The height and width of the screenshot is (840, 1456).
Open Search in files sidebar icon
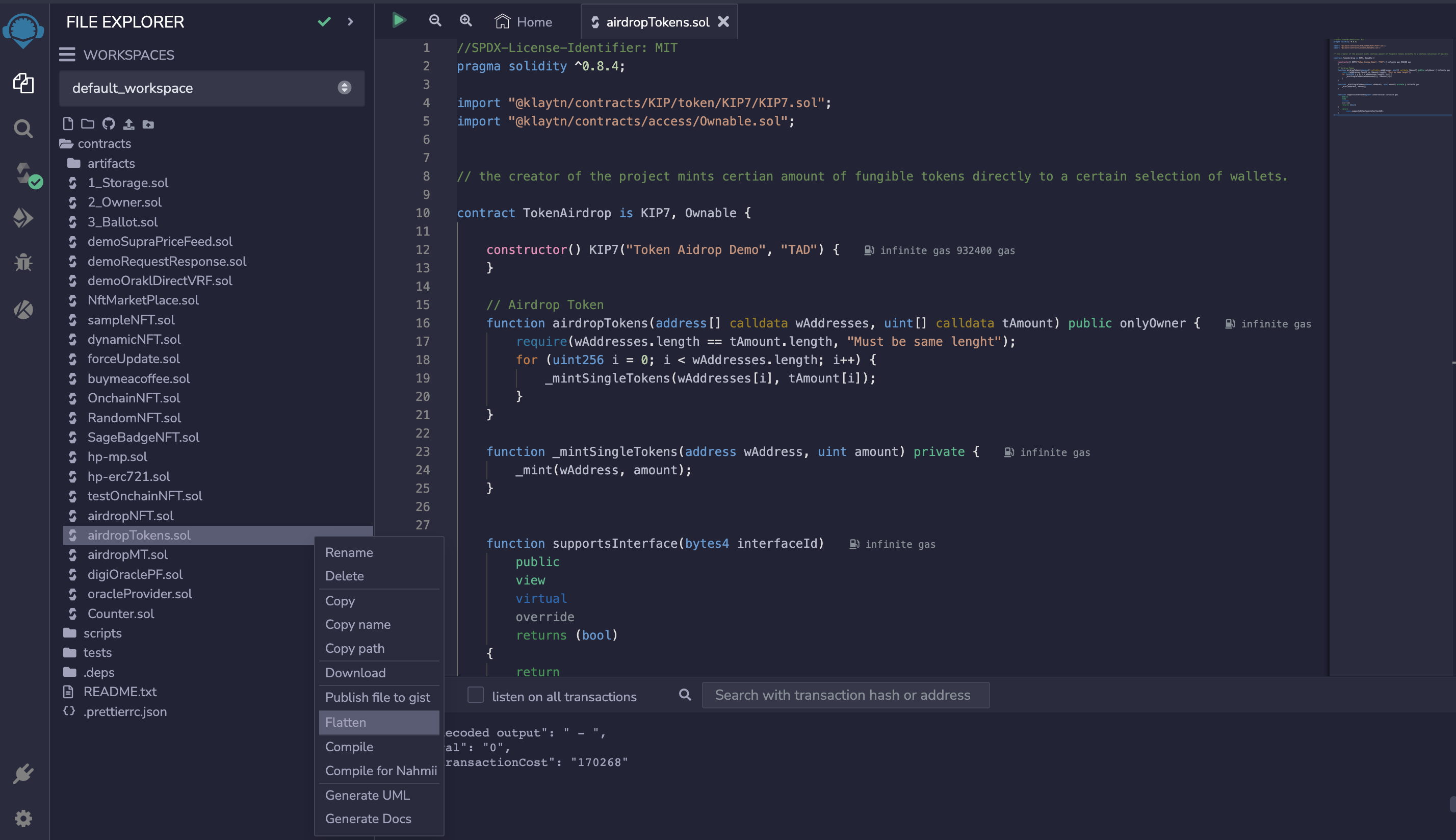(23, 129)
